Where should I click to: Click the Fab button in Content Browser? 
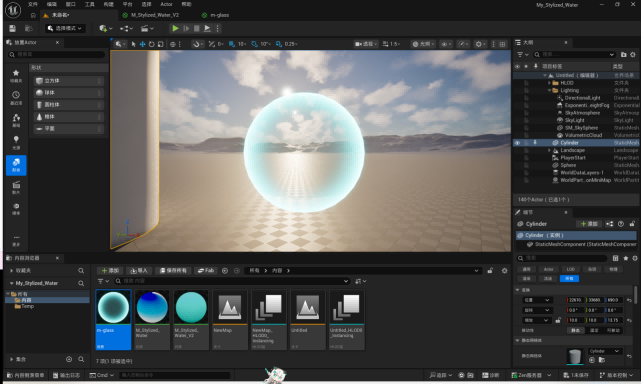206,271
